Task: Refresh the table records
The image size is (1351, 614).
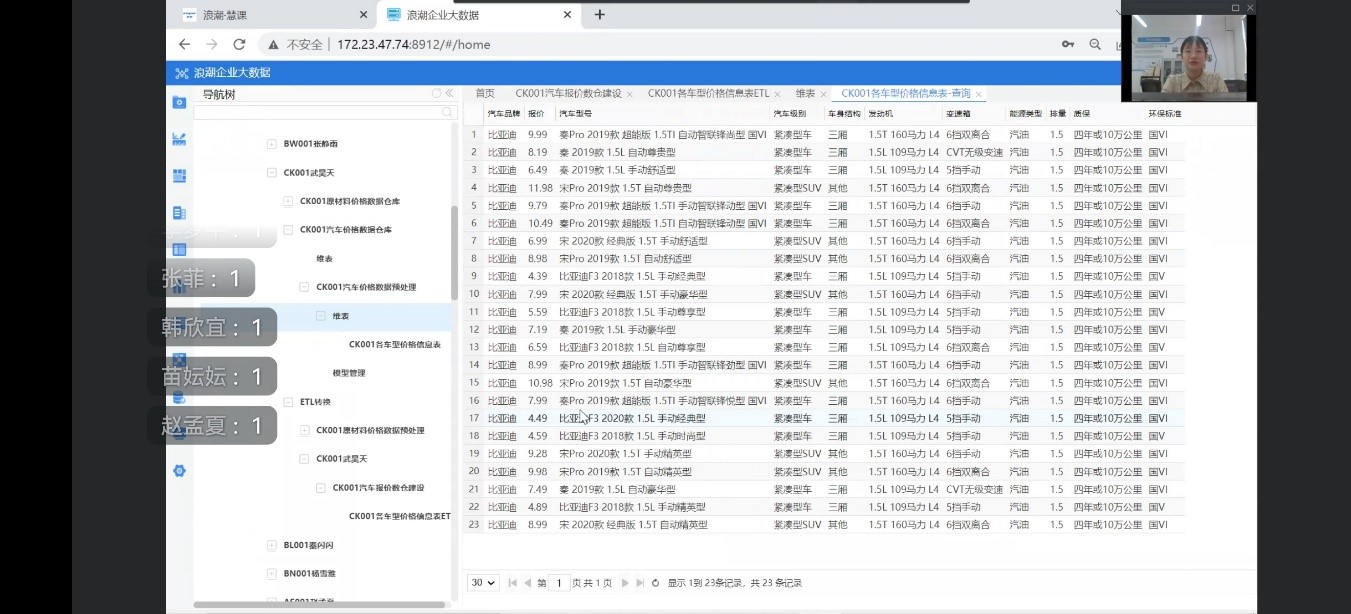Action: [656, 583]
